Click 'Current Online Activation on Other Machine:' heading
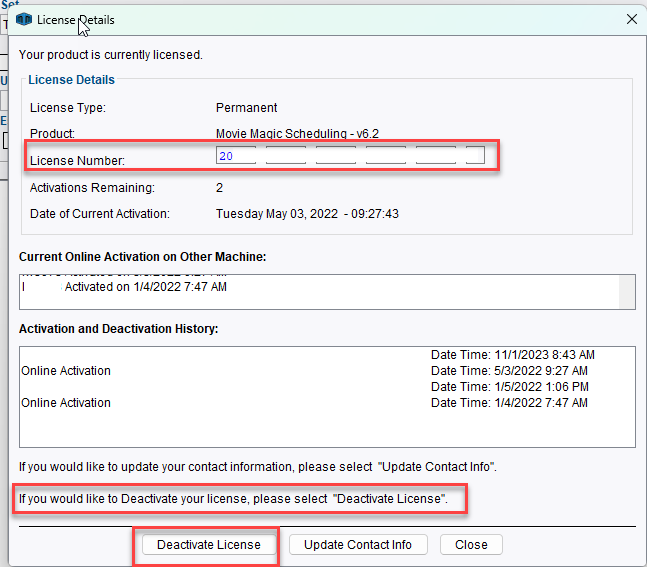Image resolution: width=647 pixels, height=567 pixels. 142,257
